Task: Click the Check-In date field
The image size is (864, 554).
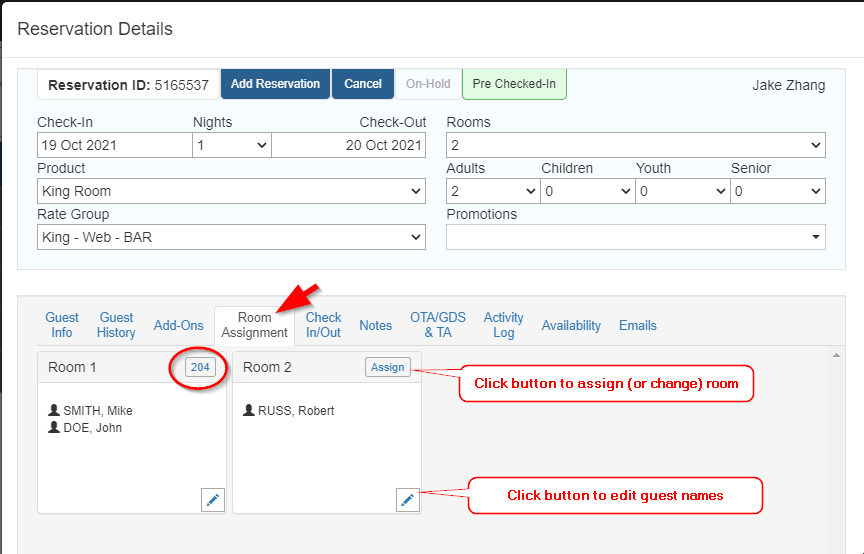Action: 114,145
